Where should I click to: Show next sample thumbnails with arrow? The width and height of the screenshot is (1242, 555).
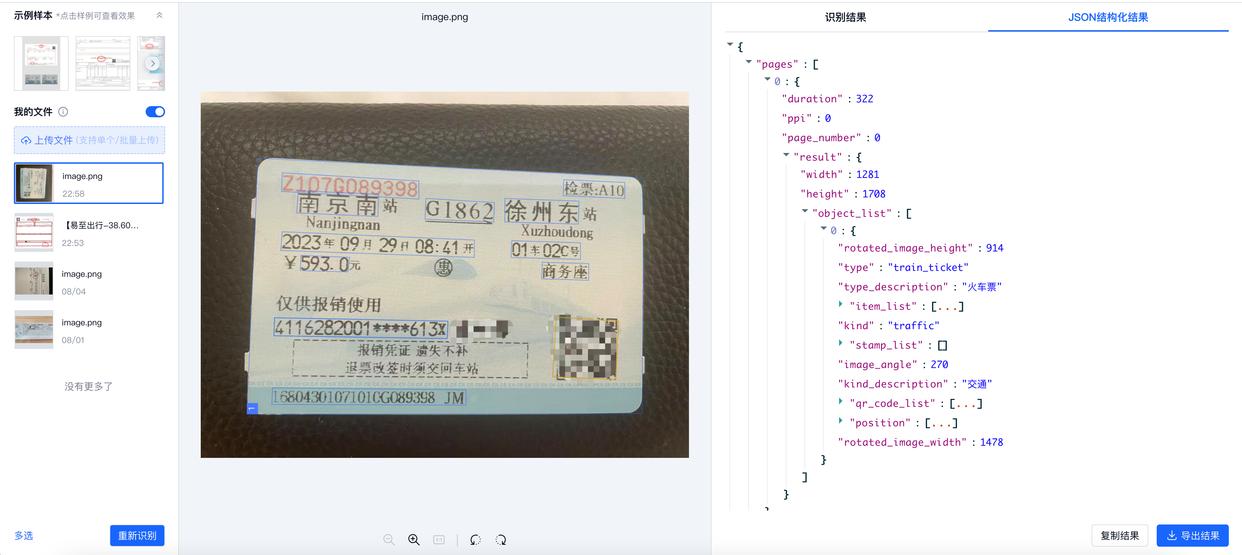click(153, 63)
